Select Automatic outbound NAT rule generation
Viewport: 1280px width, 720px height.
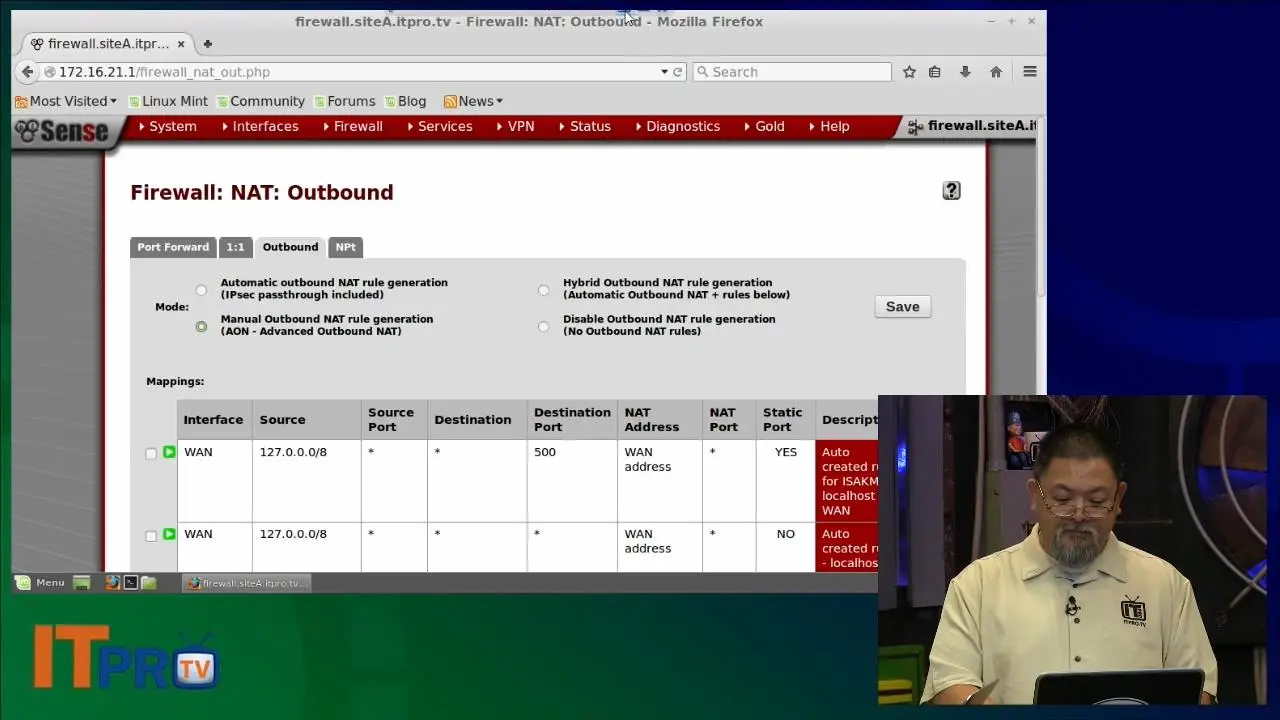(x=201, y=290)
